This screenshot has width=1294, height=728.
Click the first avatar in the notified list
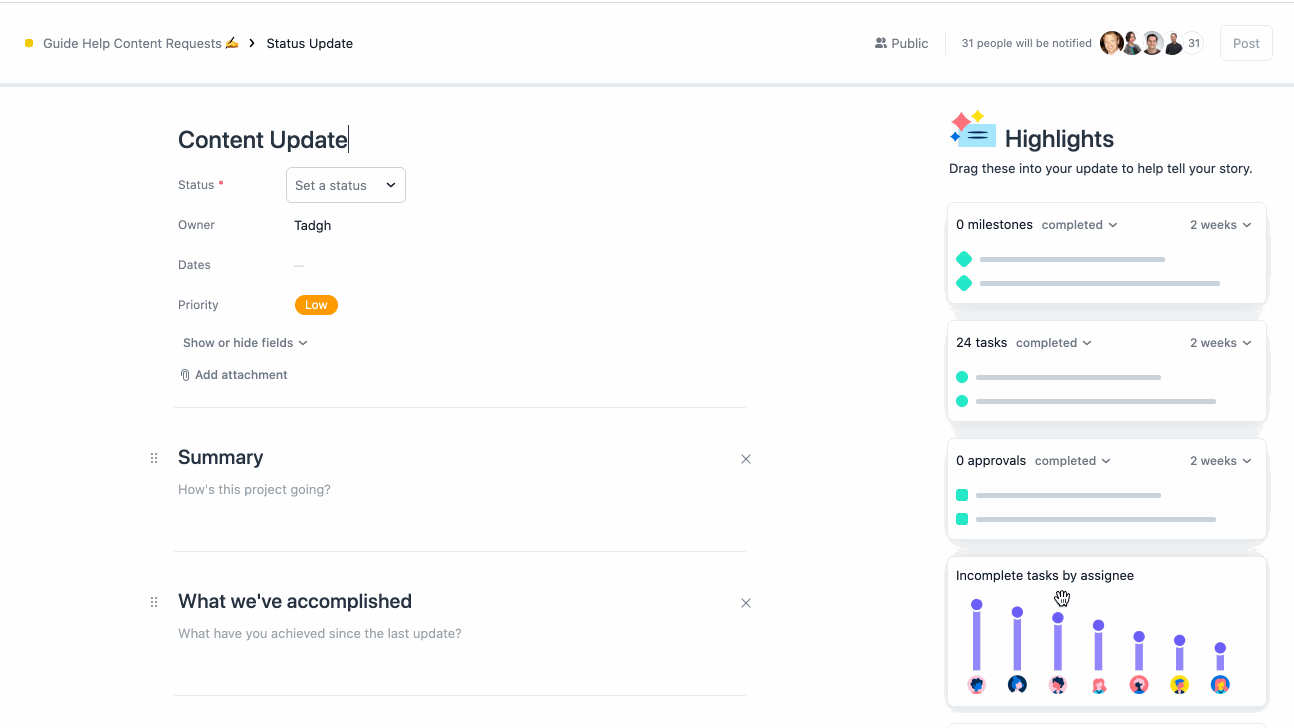pyautogui.click(x=1111, y=43)
